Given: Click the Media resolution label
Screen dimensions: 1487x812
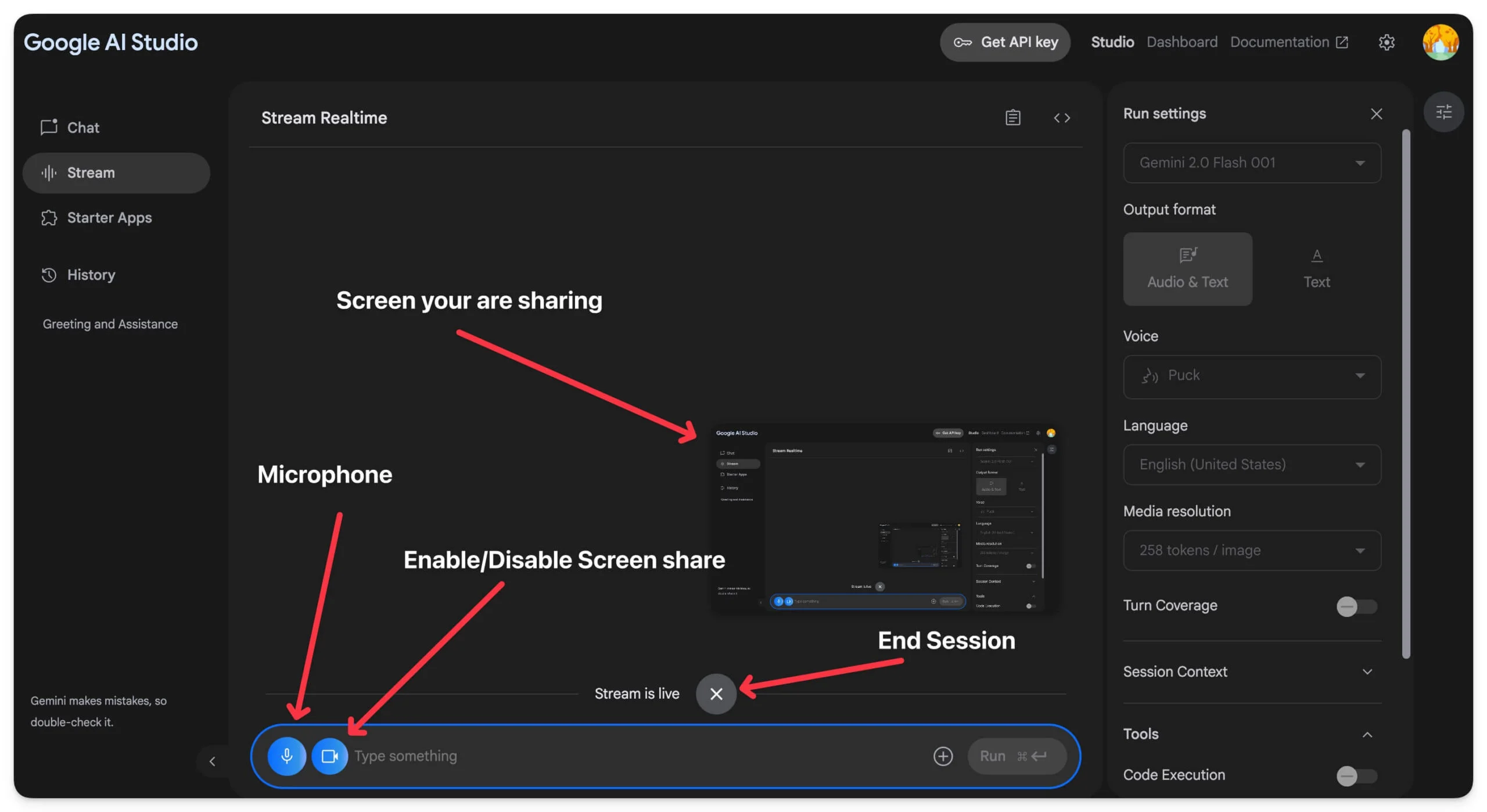Looking at the screenshot, I should 1176,511.
